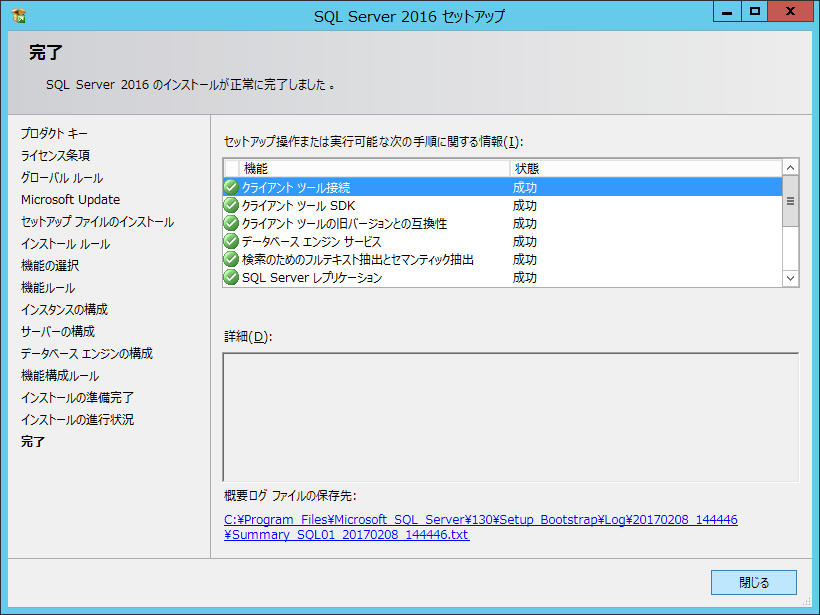This screenshot has height=615, width=820.
Task: Click green check icon beside クライアント ツール接続
Action: pyautogui.click(x=231, y=187)
